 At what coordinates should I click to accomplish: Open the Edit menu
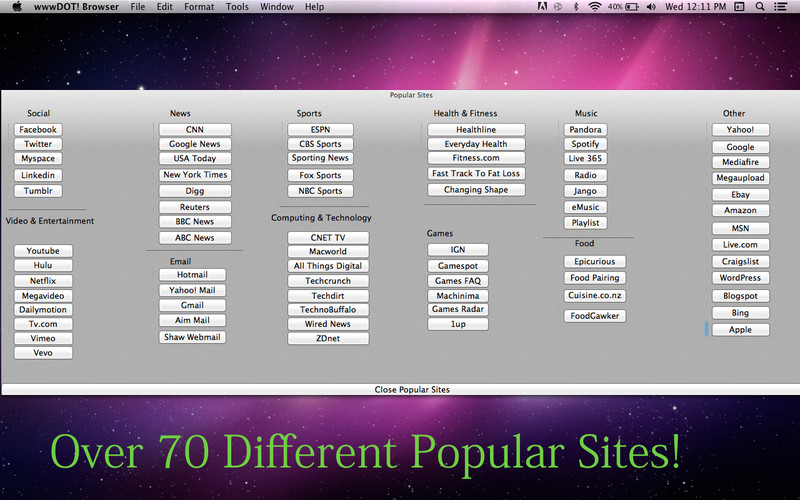tap(164, 7)
